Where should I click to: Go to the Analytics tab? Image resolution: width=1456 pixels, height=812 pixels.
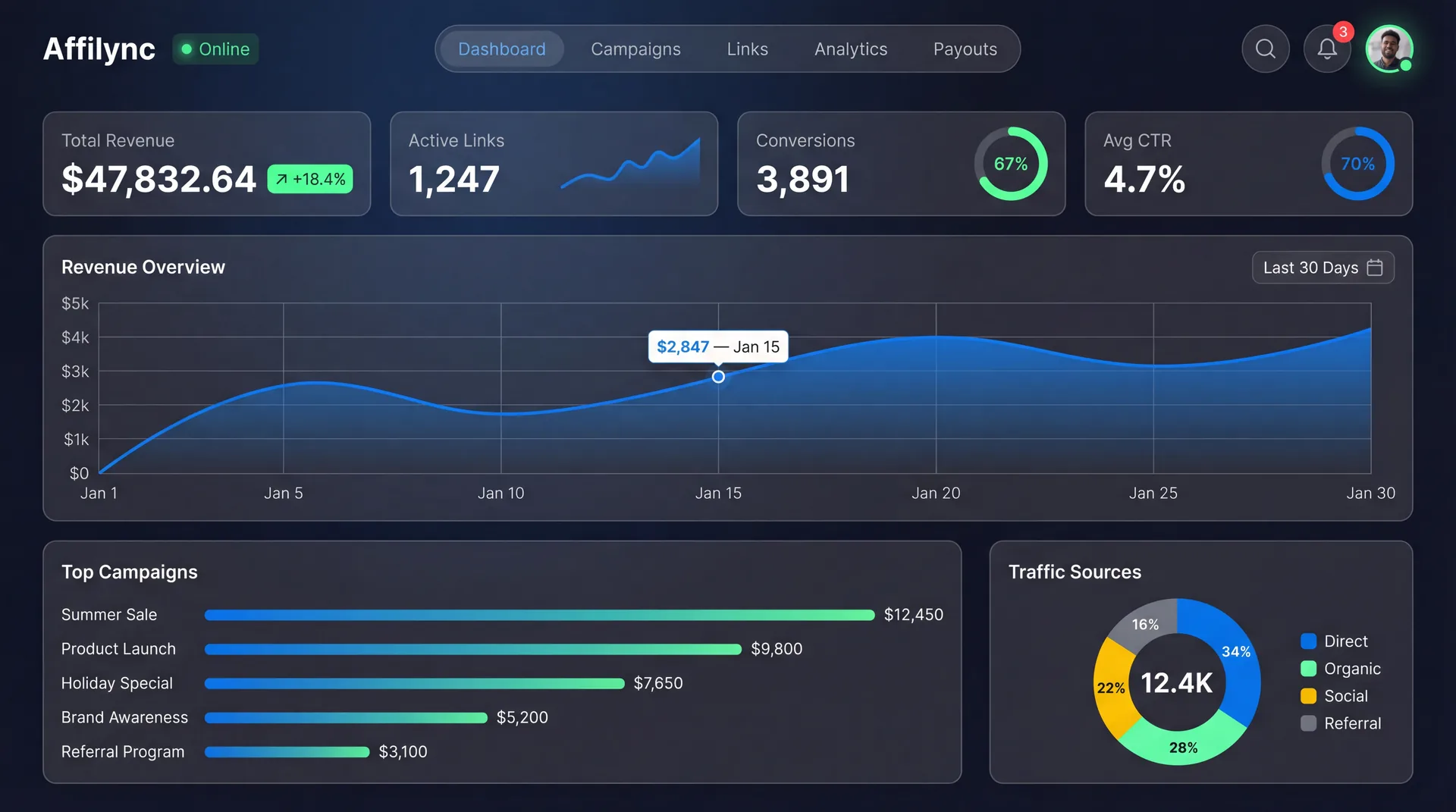click(x=850, y=49)
